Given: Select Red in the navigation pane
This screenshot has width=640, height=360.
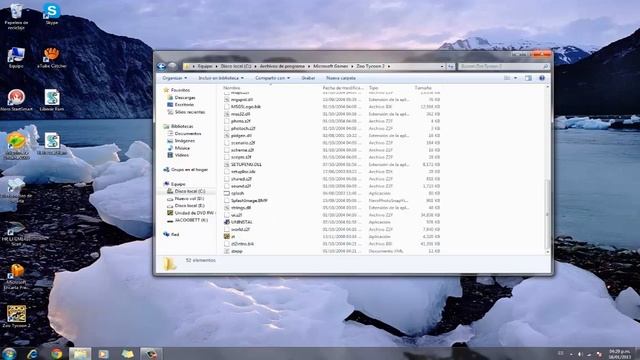Looking at the screenshot, I should coord(175,235).
